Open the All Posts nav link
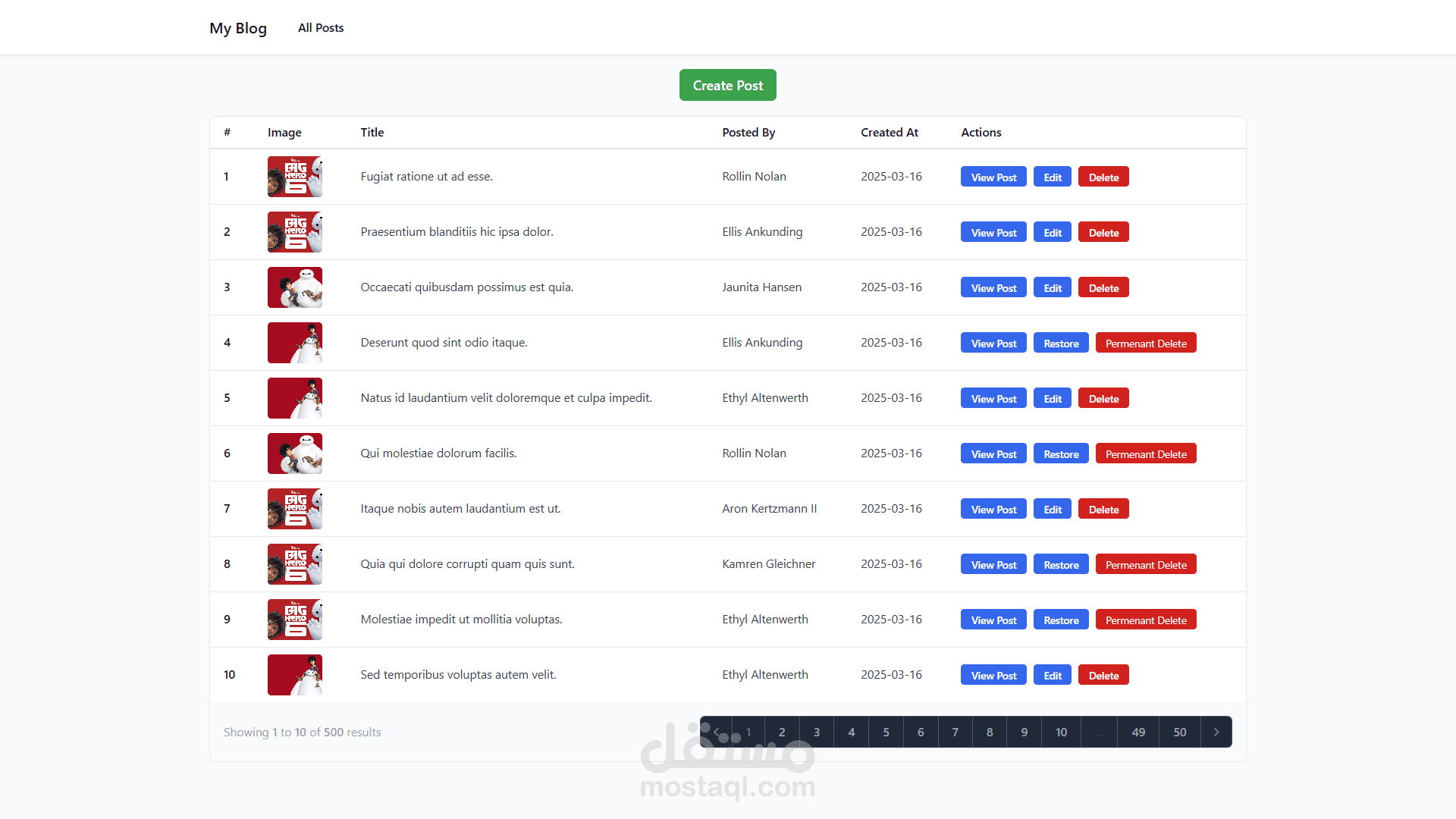This screenshot has width=1456, height=819. tap(321, 28)
